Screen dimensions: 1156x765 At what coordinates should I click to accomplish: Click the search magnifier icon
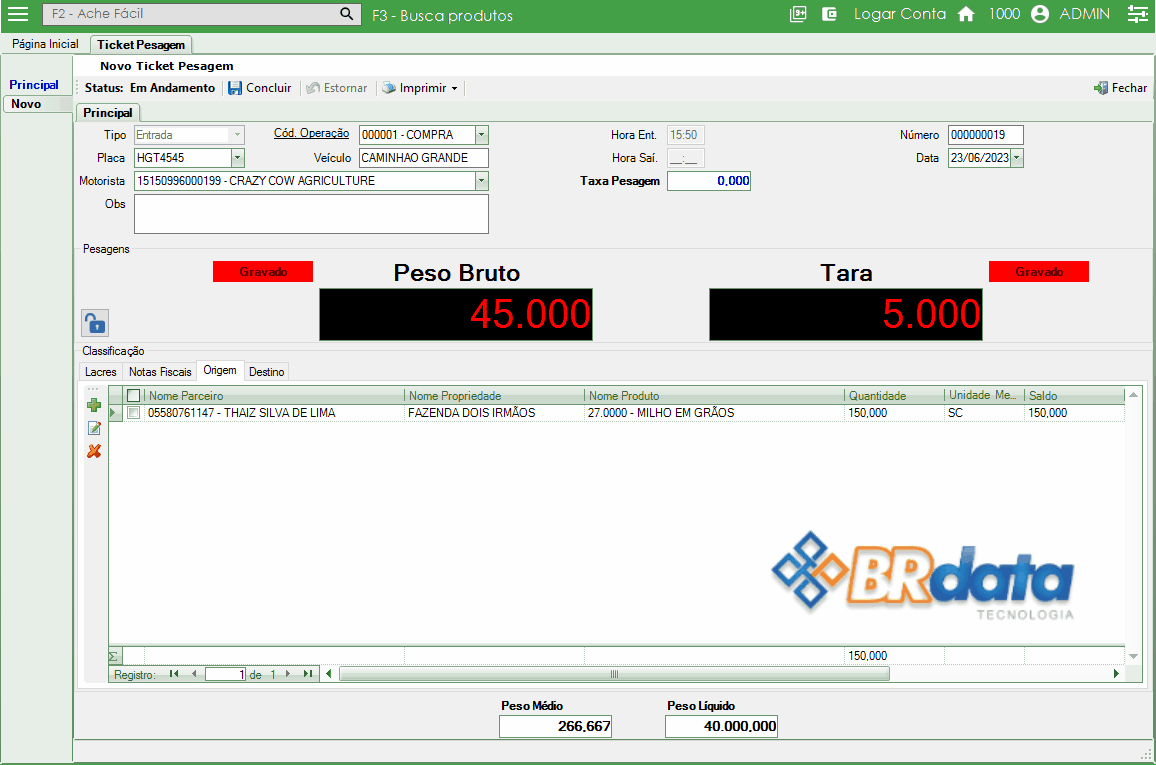(x=347, y=14)
